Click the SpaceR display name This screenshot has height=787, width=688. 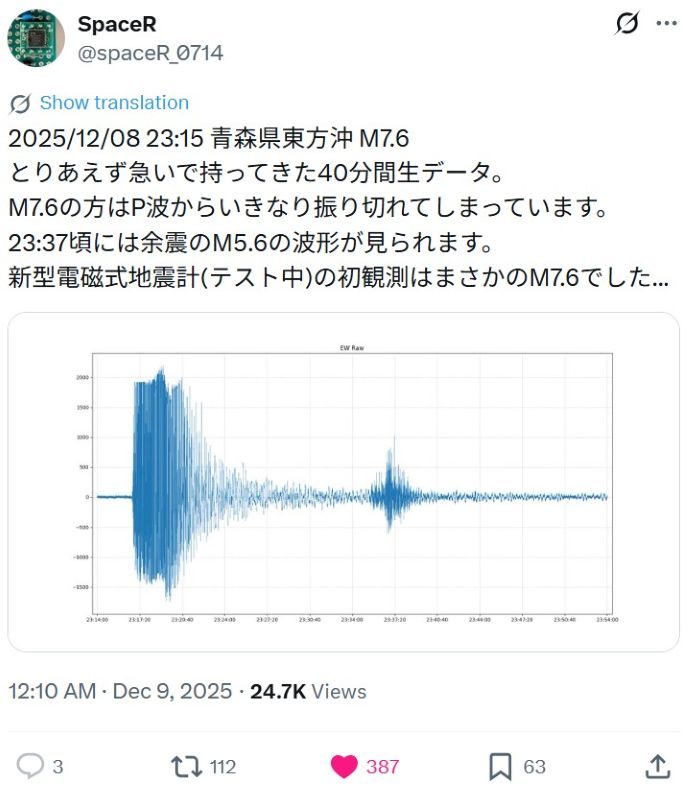117,24
